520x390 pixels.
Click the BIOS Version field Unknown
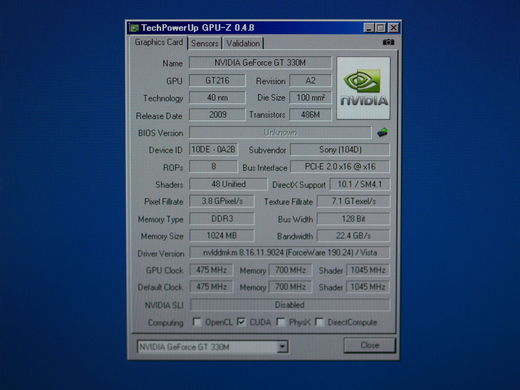[280, 132]
